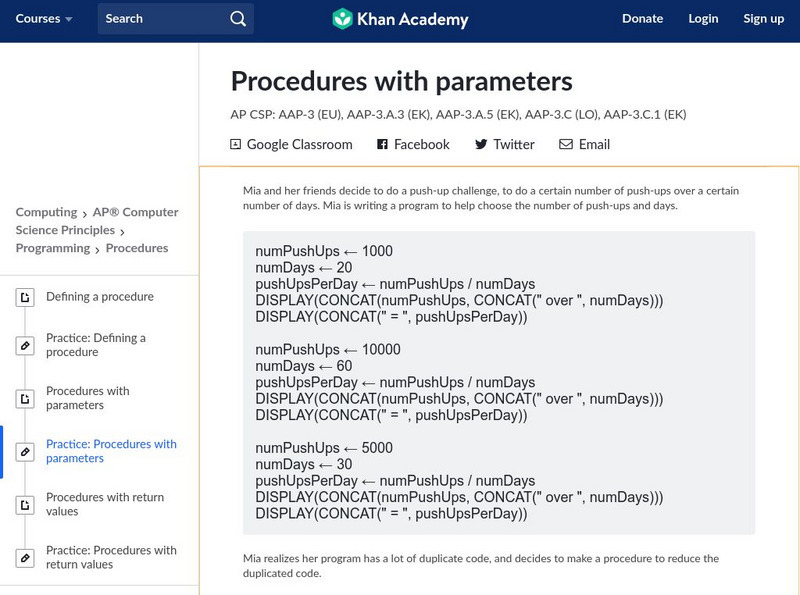Click the Sign up button
This screenshot has width=800, height=595.
click(763, 18)
